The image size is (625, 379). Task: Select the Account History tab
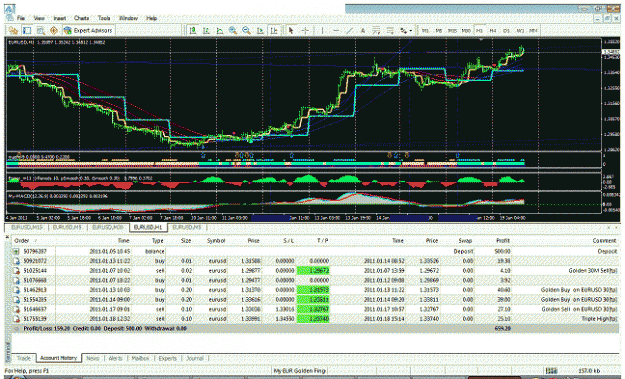point(59,358)
